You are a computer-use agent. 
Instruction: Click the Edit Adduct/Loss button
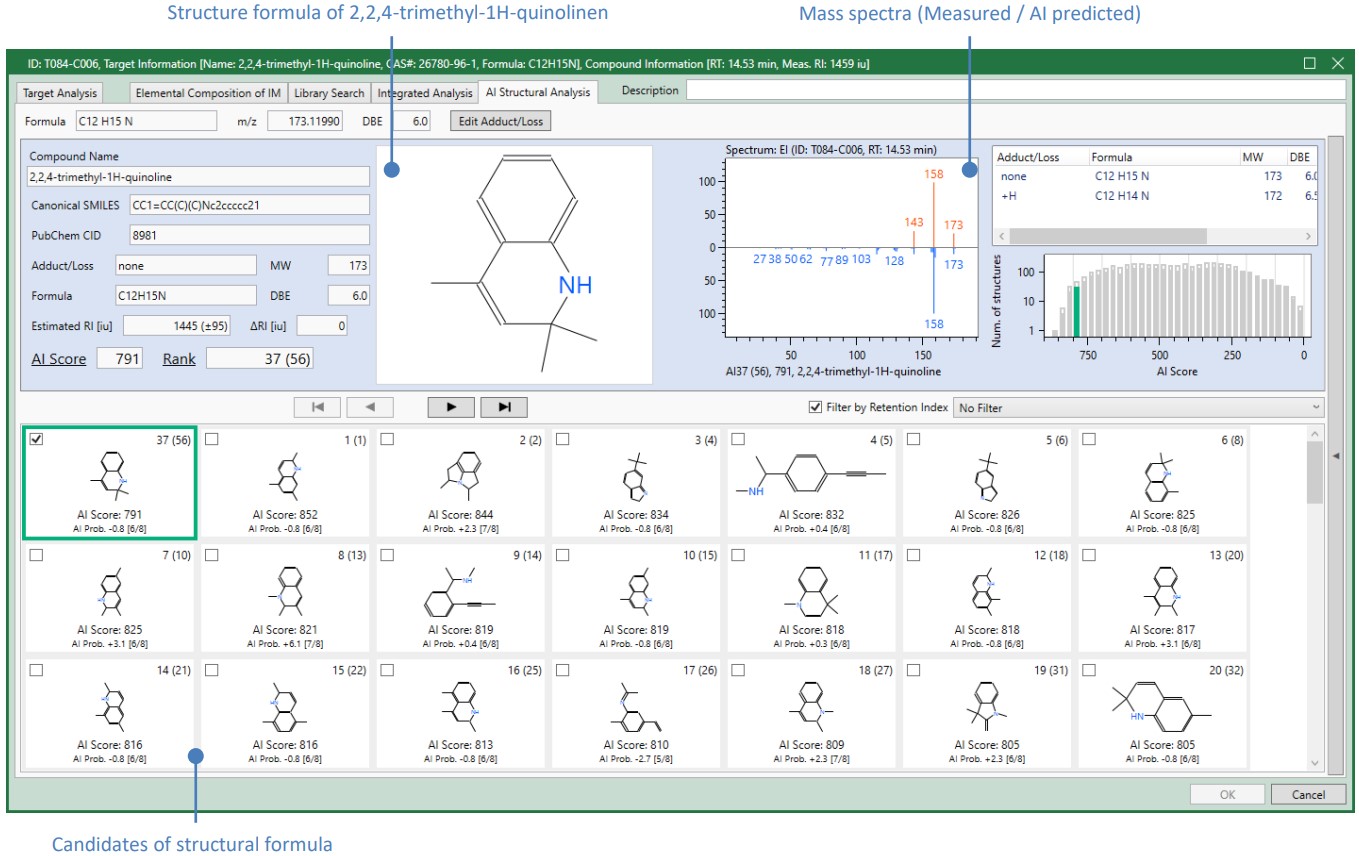click(500, 121)
